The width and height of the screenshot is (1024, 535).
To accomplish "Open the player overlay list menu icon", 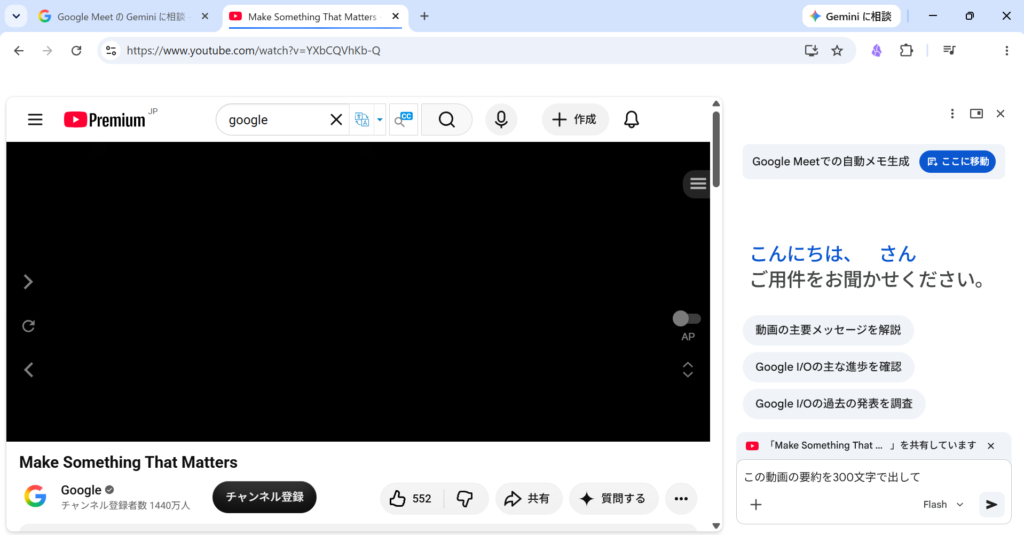I will (697, 184).
